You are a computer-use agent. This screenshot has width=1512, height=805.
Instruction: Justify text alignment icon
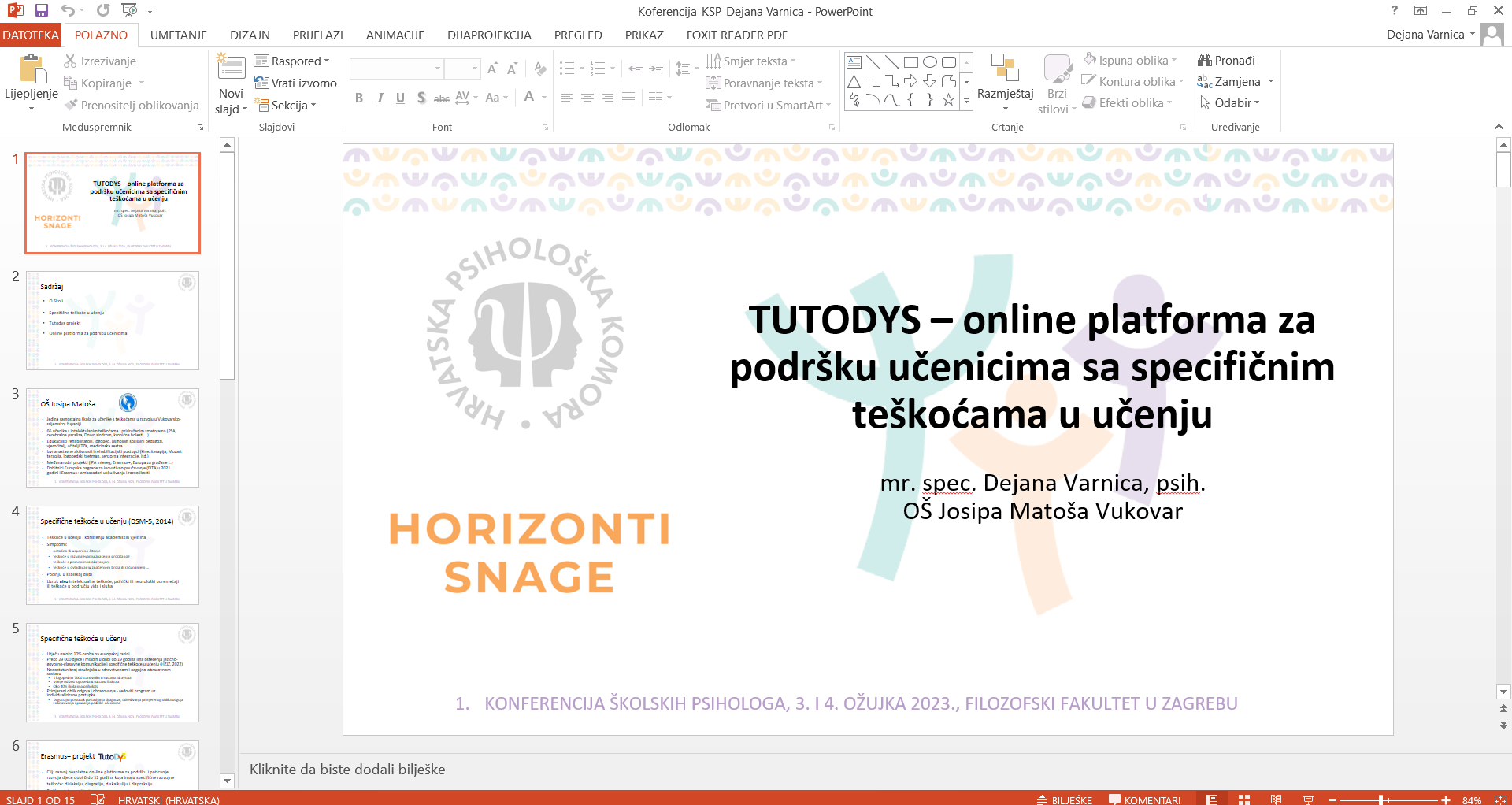[628, 98]
